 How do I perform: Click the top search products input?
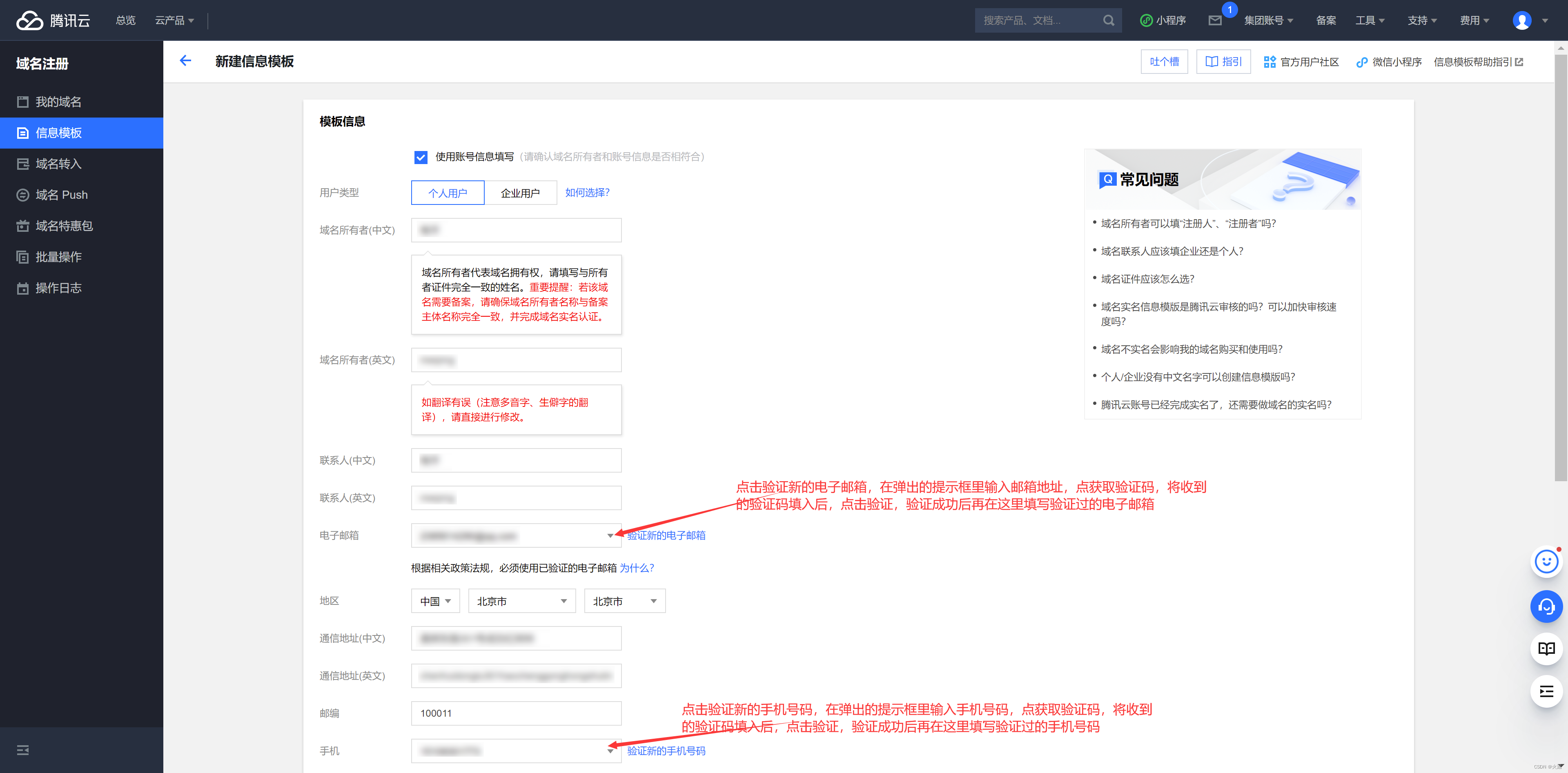(x=1038, y=20)
